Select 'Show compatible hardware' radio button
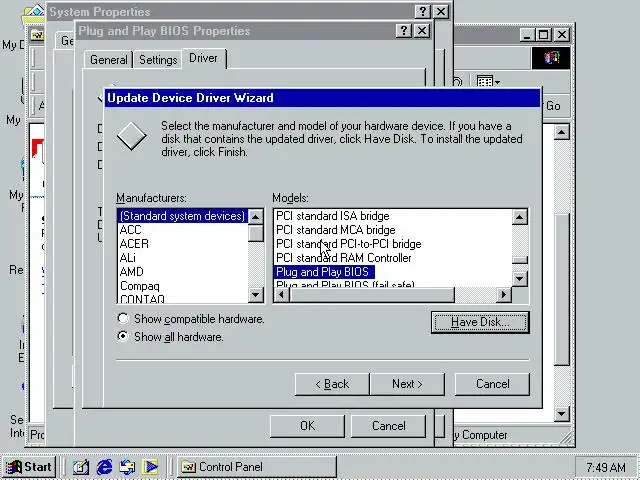The height and width of the screenshot is (480, 640). point(123,318)
